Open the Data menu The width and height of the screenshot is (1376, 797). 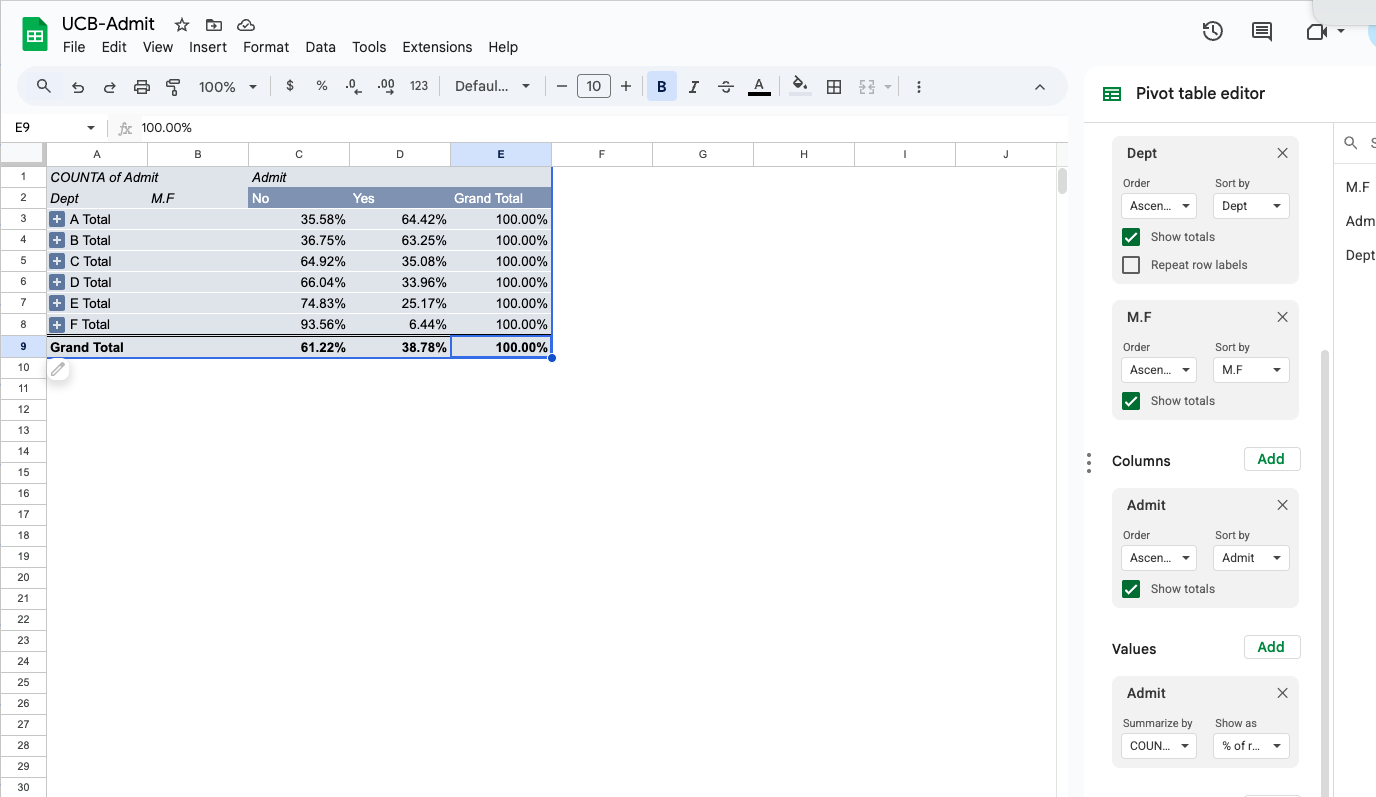320,47
